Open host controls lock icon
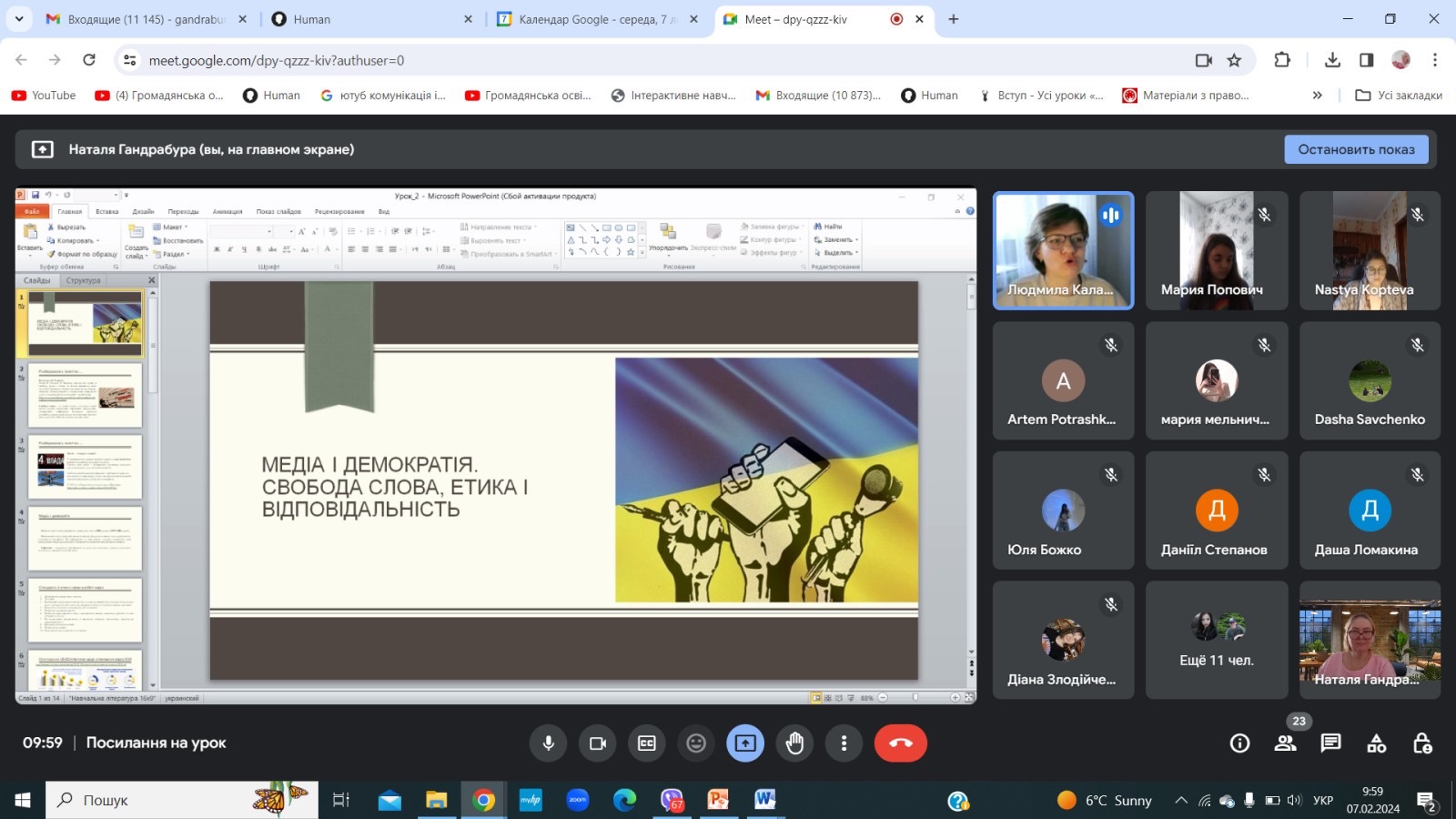This screenshot has width=1456, height=819. [1422, 743]
